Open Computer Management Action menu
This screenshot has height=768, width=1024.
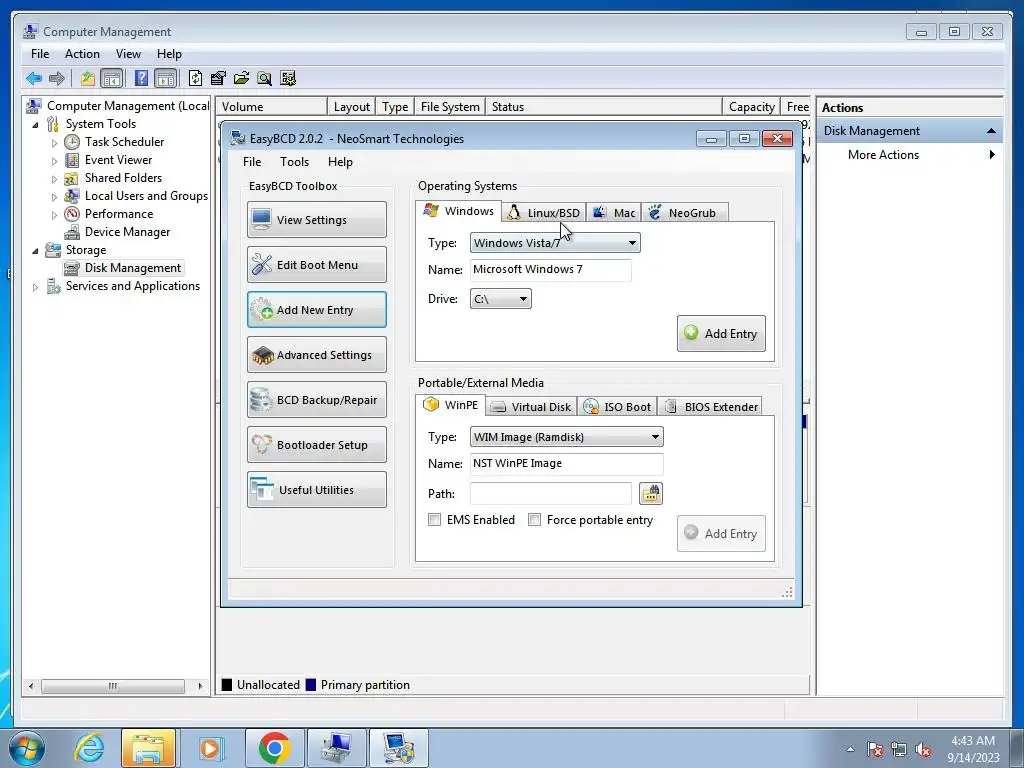pyautogui.click(x=82, y=54)
